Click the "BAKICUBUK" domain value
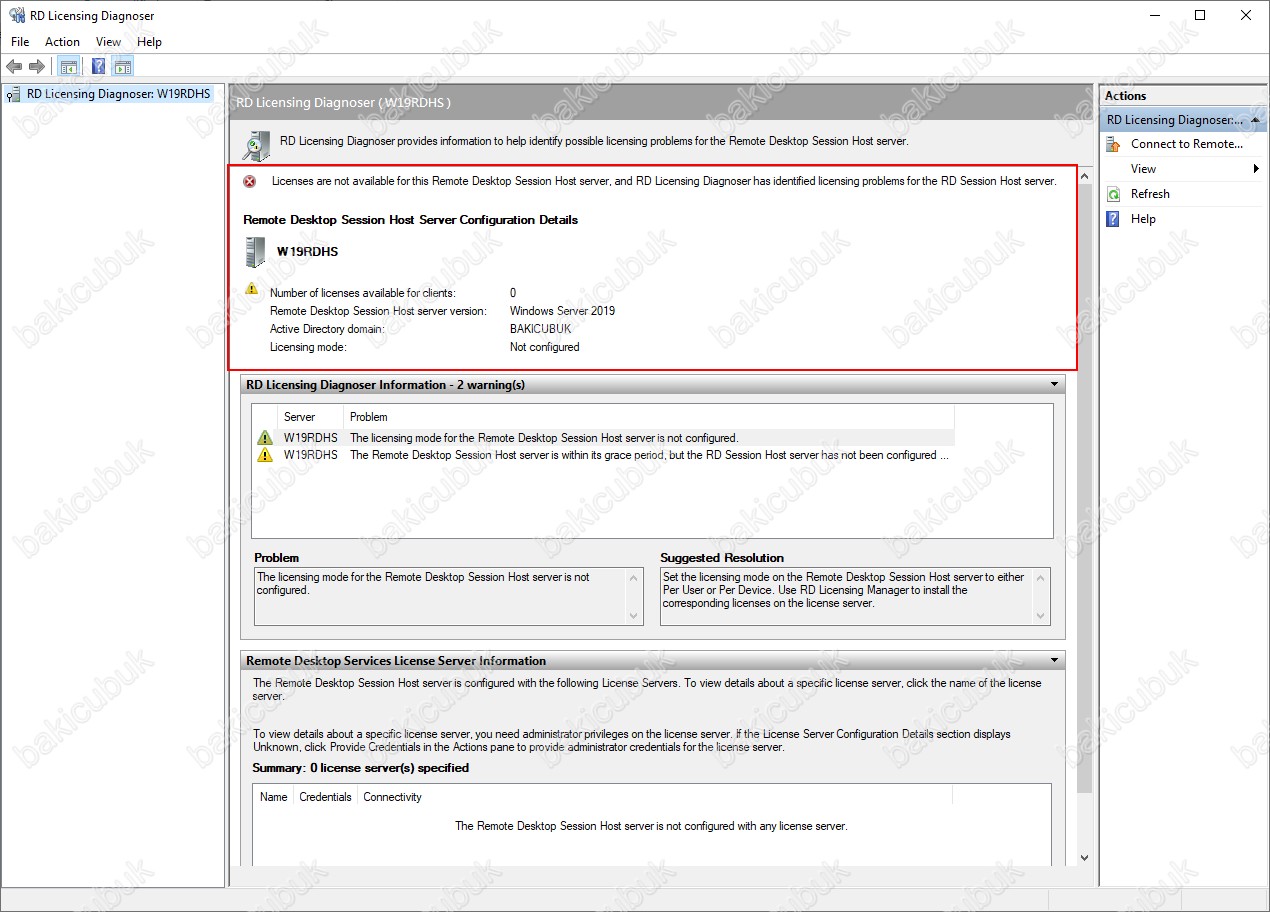The width and height of the screenshot is (1270, 912). point(540,329)
